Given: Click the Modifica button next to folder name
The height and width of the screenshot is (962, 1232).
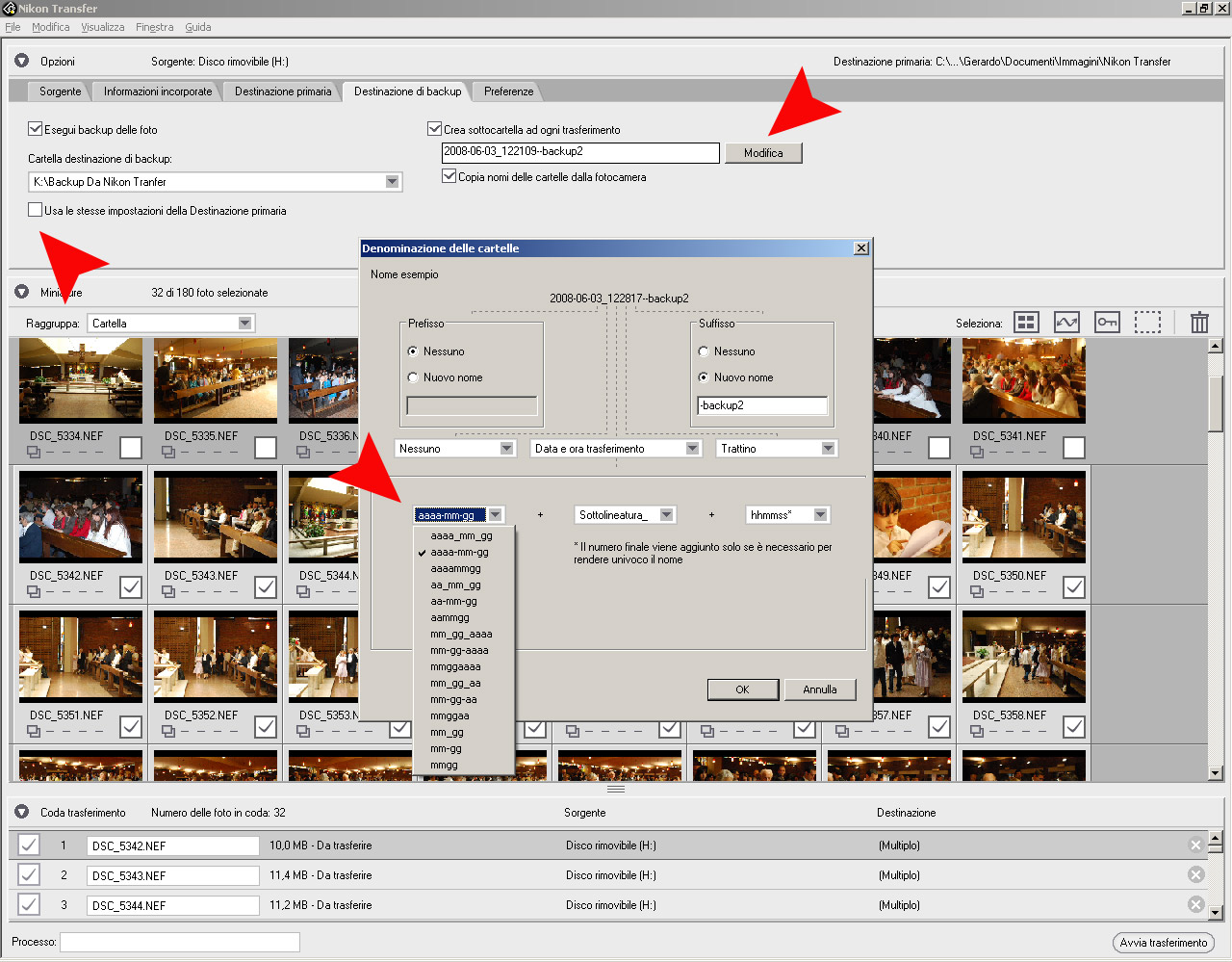Looking at the screenshot, I should pos(763,152).
